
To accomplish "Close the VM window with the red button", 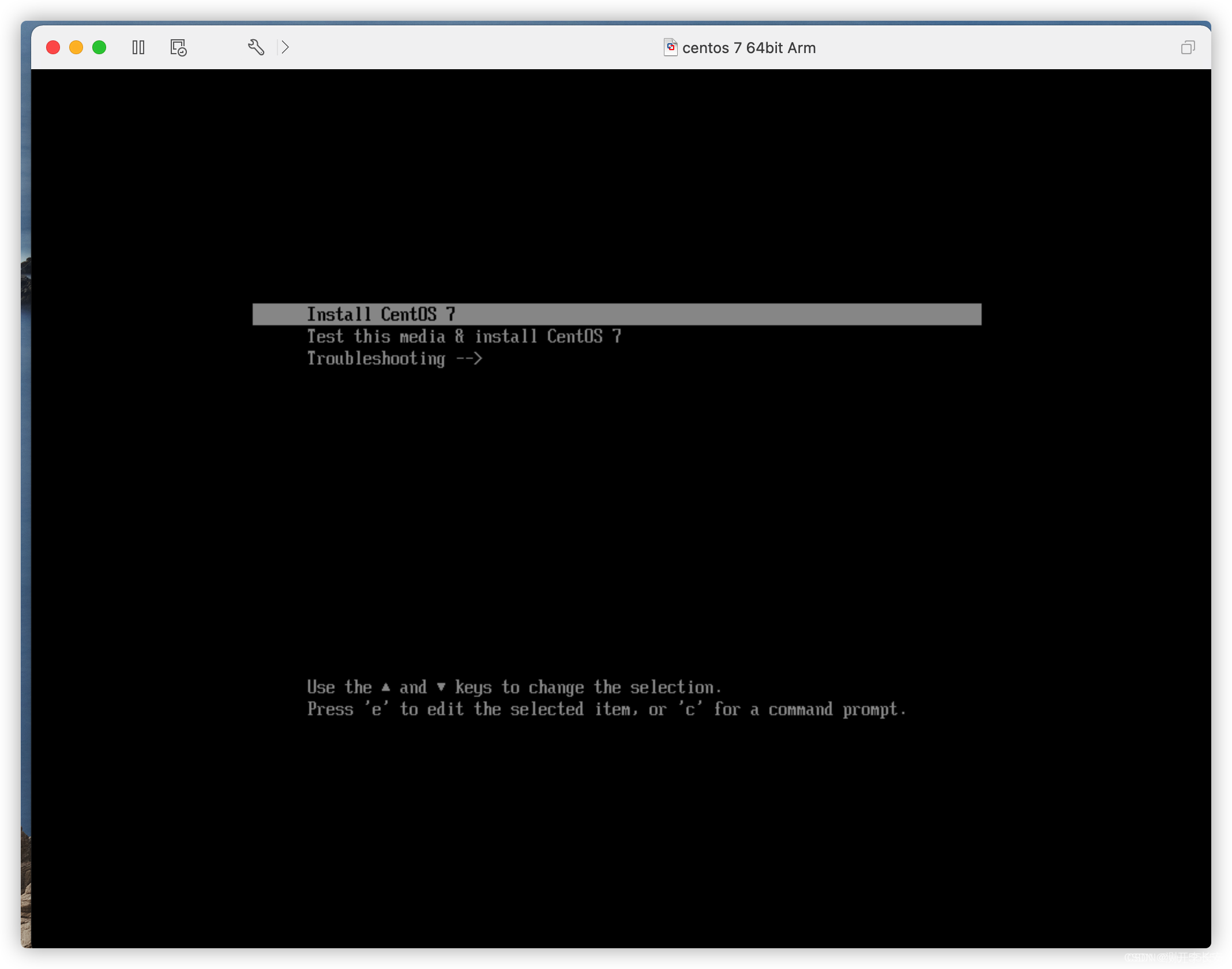I will [x=53, y=47].
